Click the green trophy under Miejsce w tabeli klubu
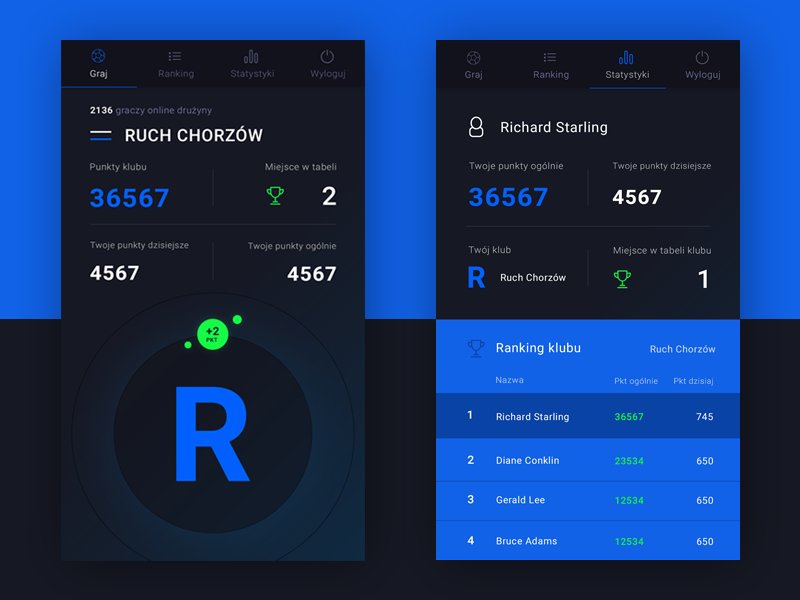The height and width of the screenshot is (600, 800). pos(622,279)
